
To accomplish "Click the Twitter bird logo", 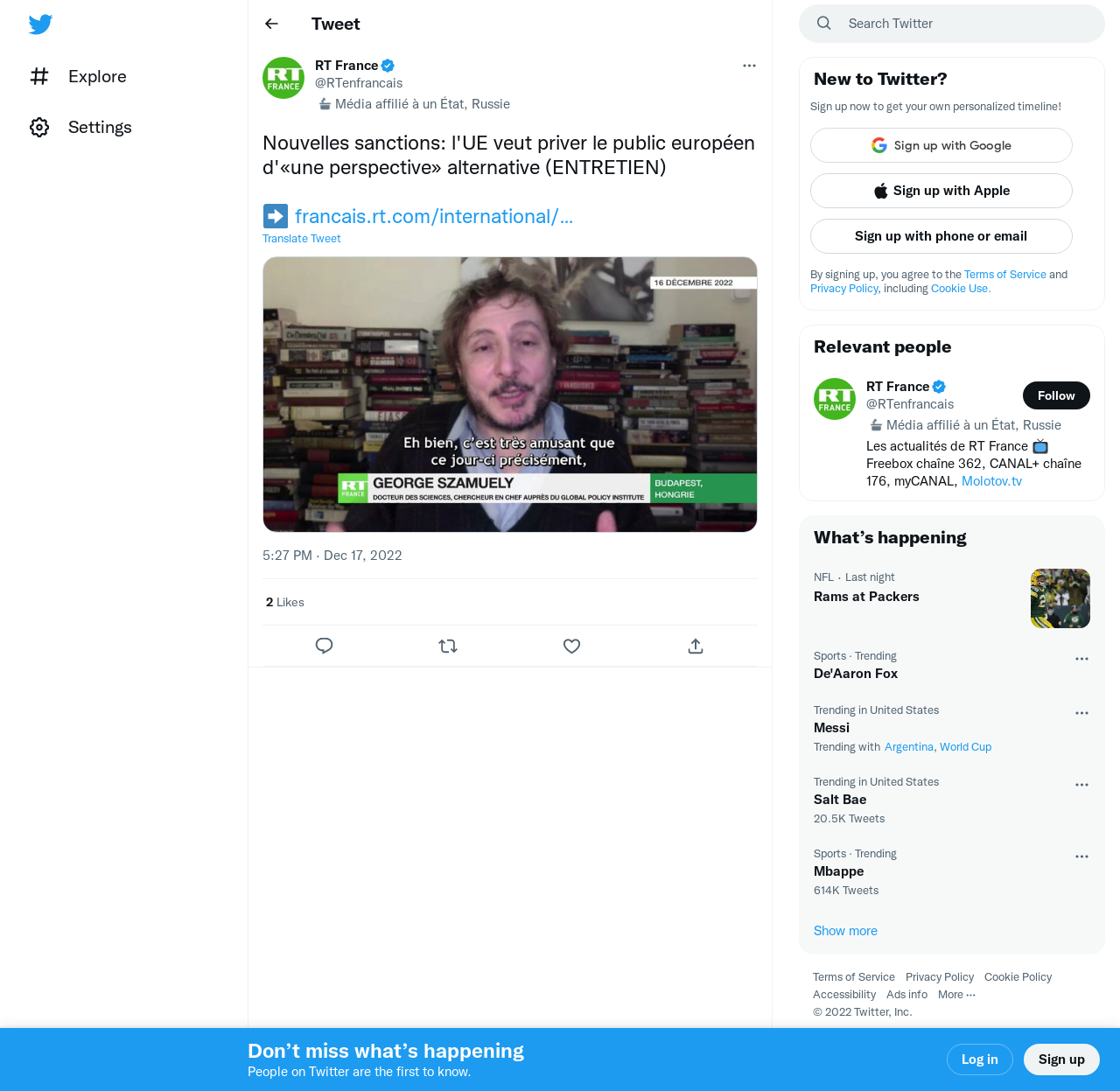I will 40,24.
